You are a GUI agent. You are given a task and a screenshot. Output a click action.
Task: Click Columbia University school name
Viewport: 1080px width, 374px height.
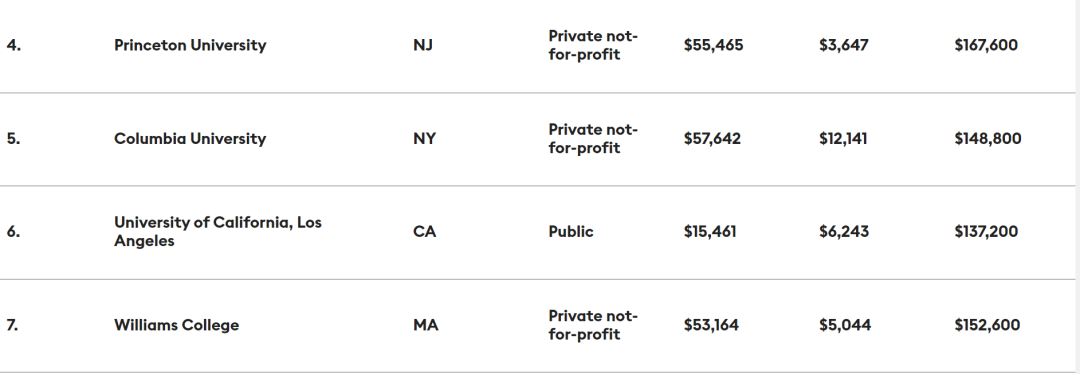190,138
